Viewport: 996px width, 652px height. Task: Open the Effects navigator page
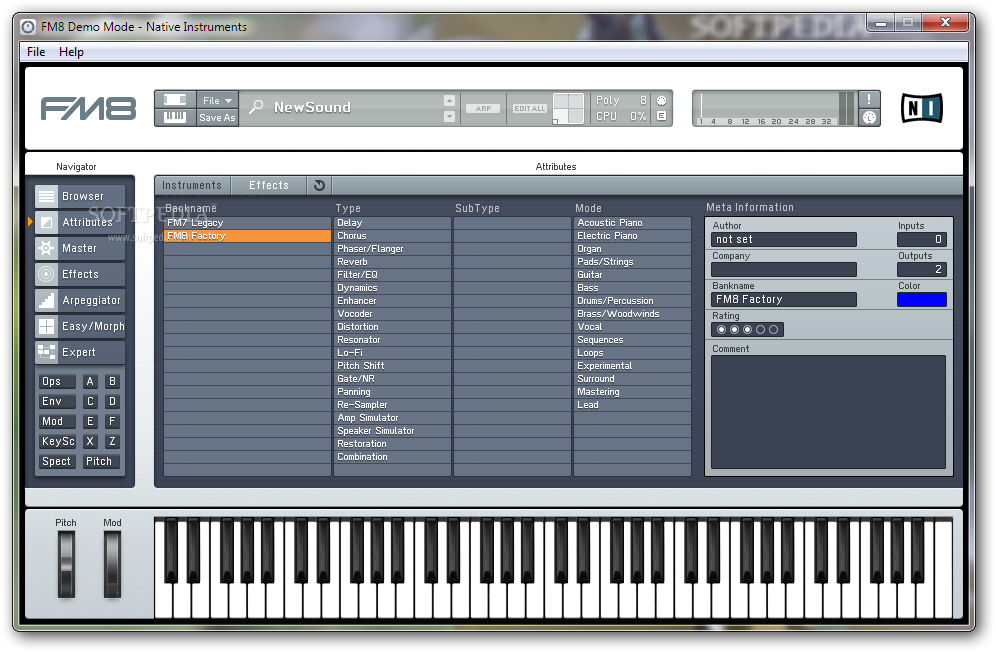tap(80, 275)
